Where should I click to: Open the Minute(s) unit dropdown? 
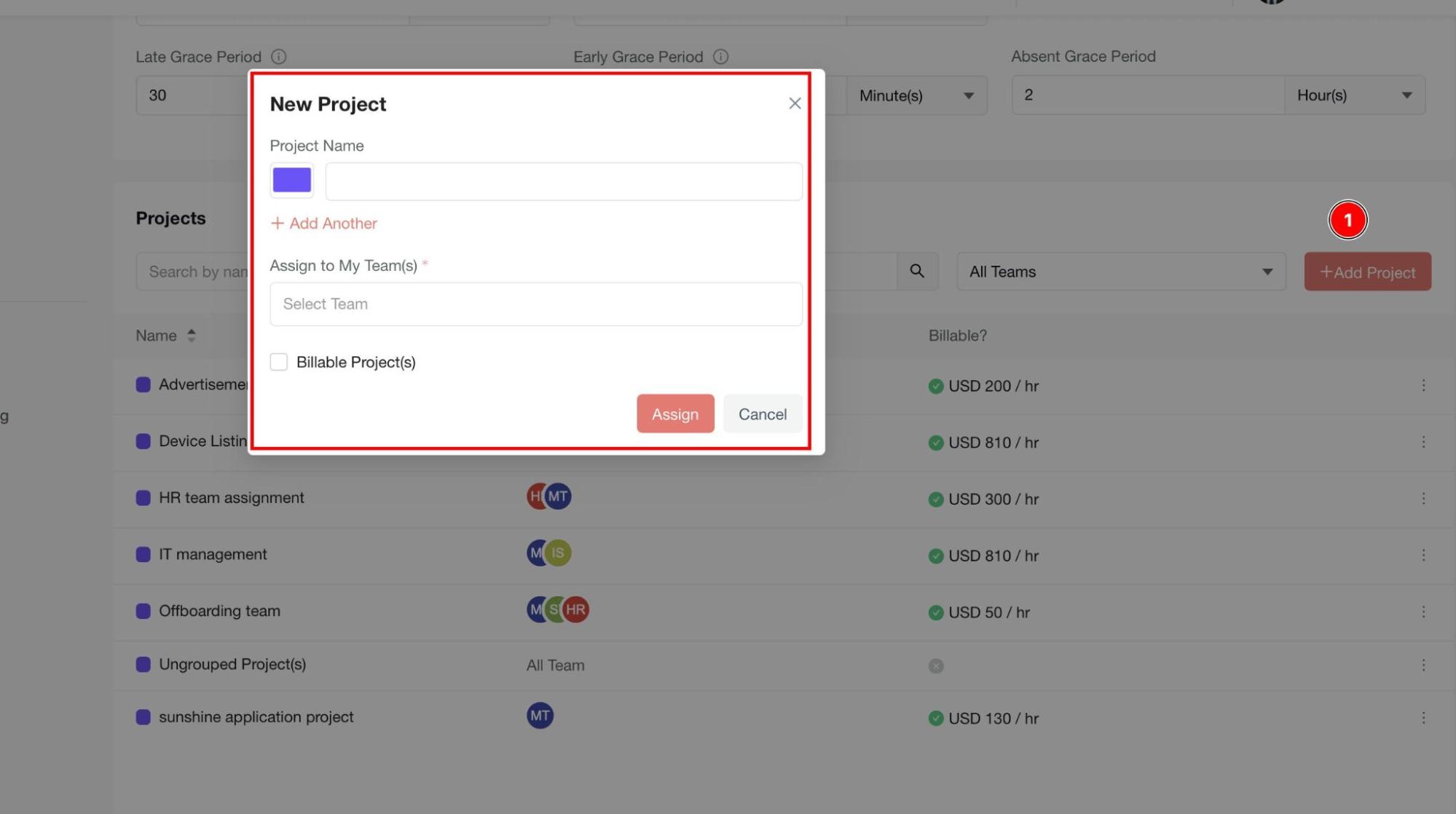pyautogui.click(x=916, y=95)
